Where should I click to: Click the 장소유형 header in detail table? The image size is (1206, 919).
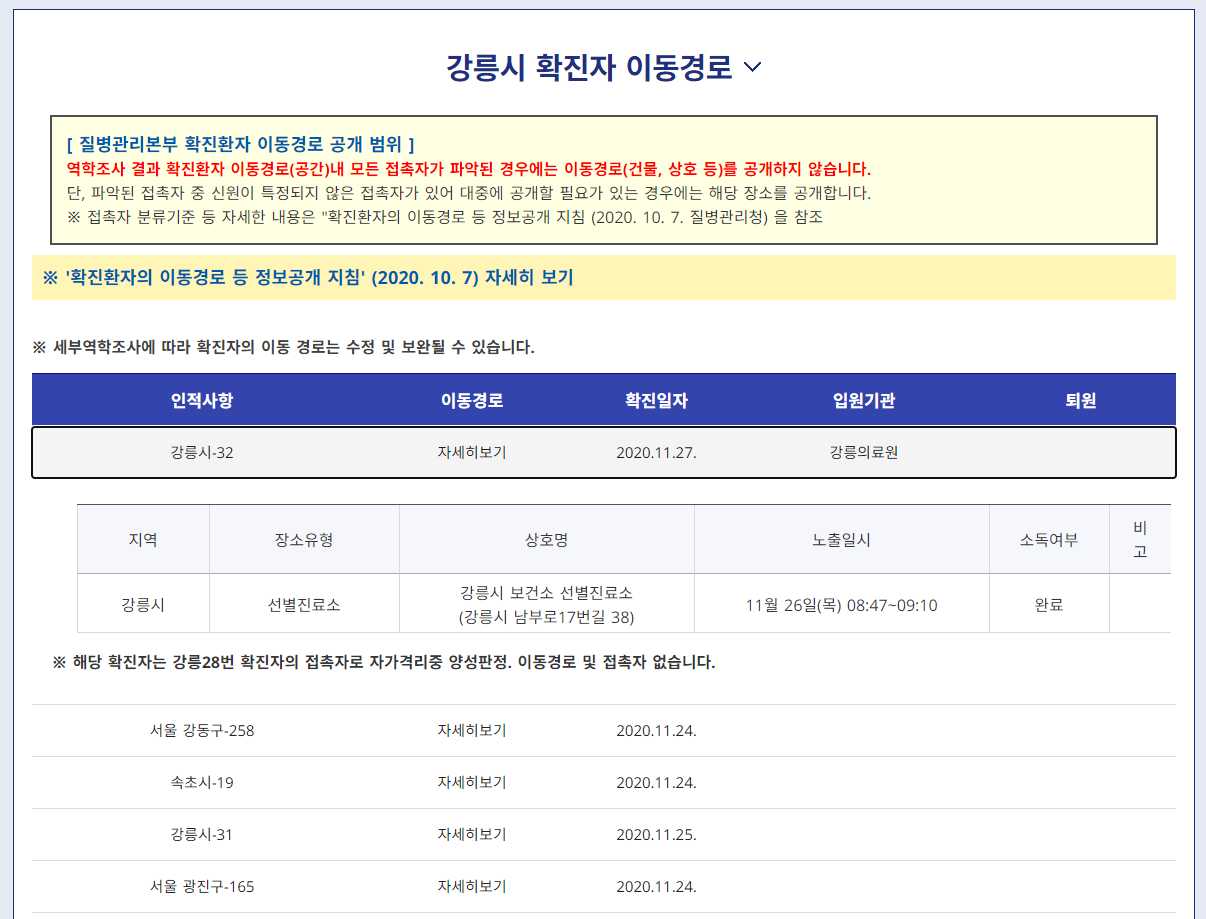click(304, 540)
